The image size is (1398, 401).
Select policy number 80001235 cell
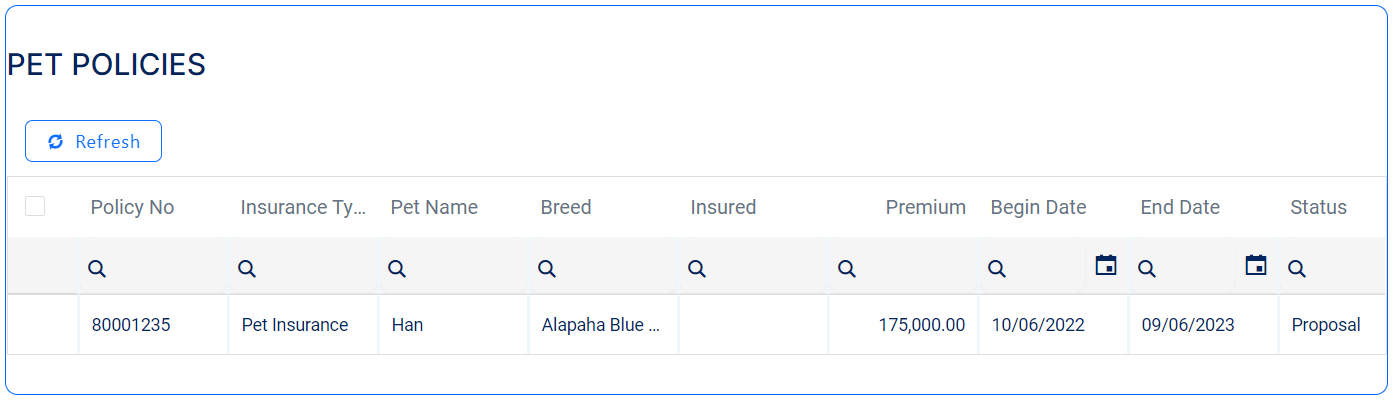(x=130, y=325)
